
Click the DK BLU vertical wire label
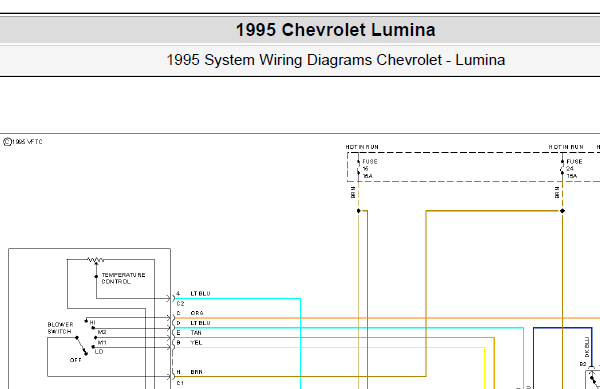coord(587,347)
